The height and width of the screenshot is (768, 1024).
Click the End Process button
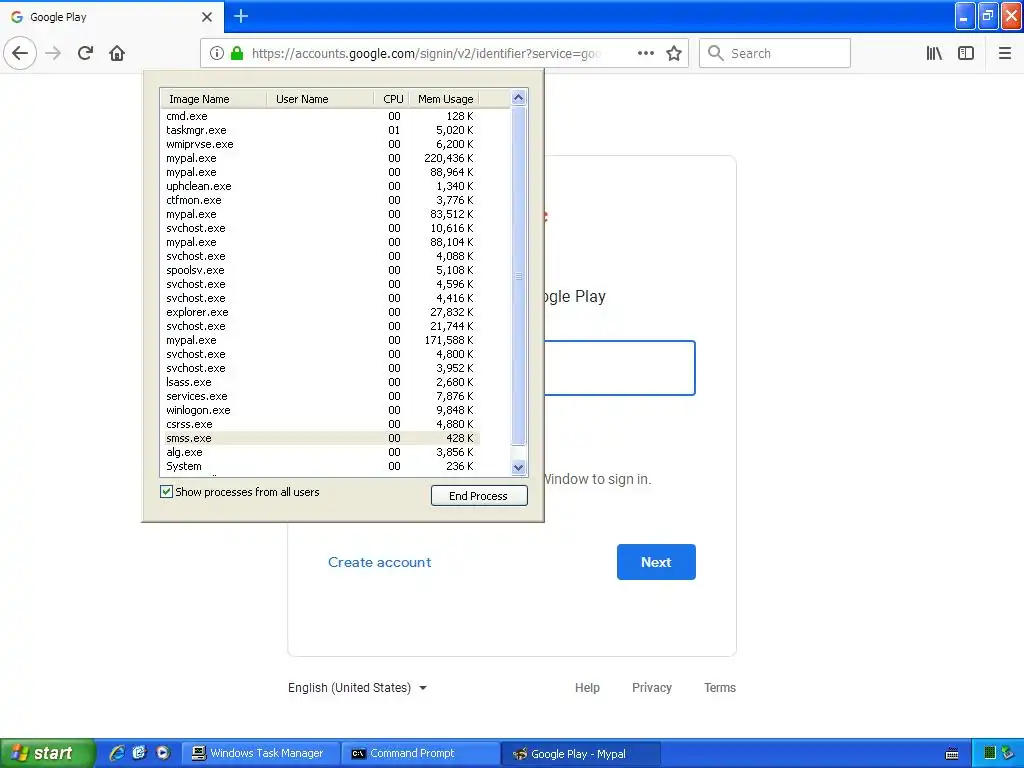479,496
